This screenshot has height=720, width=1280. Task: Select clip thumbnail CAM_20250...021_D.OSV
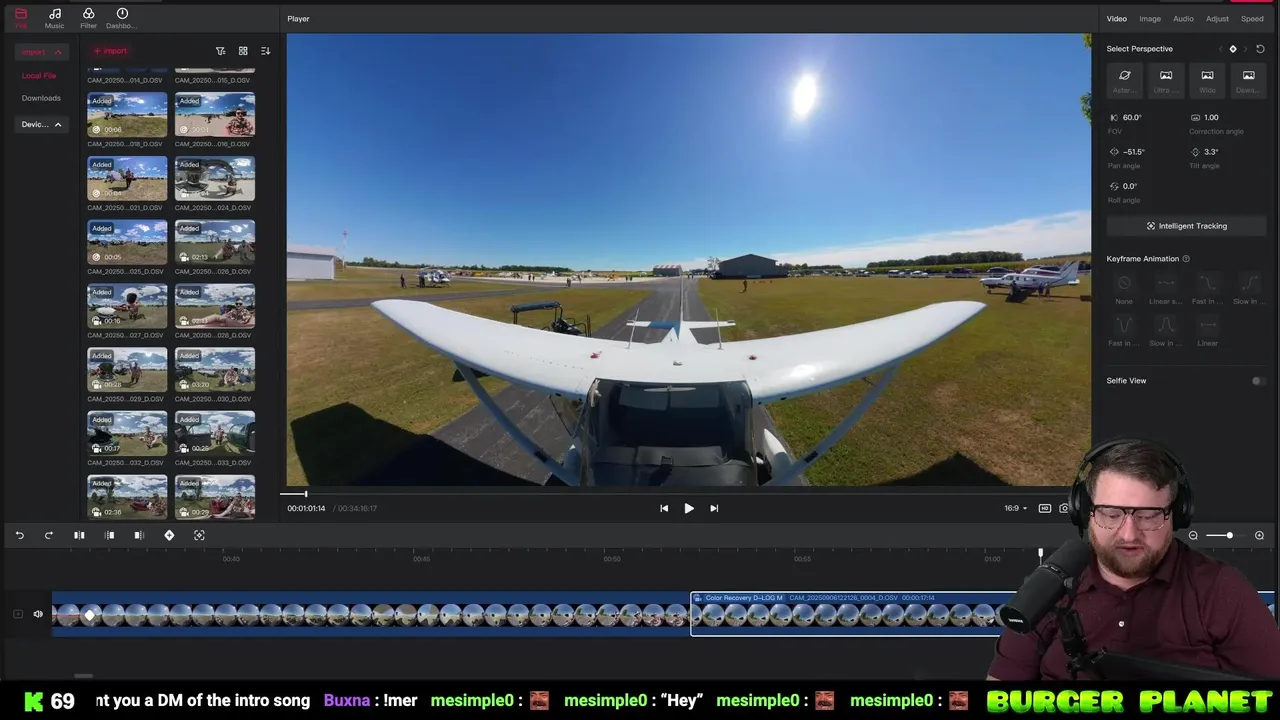[127, 179]
